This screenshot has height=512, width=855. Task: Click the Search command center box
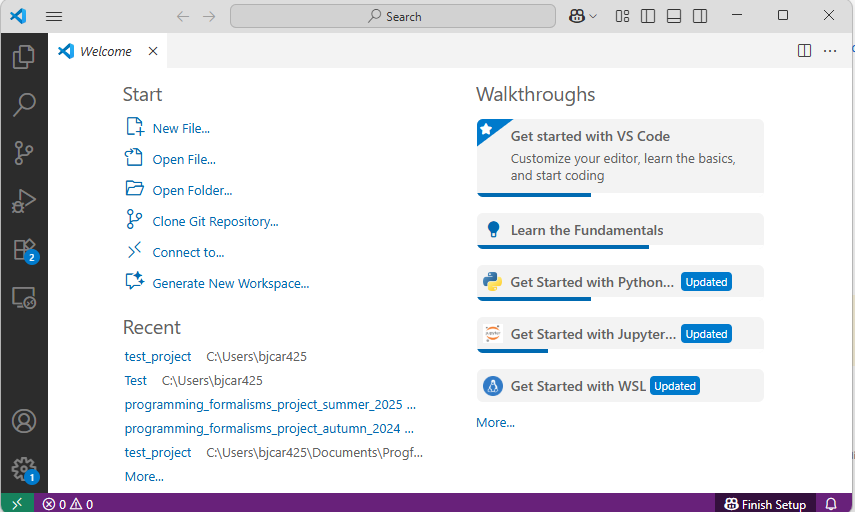tap(393, 16)
